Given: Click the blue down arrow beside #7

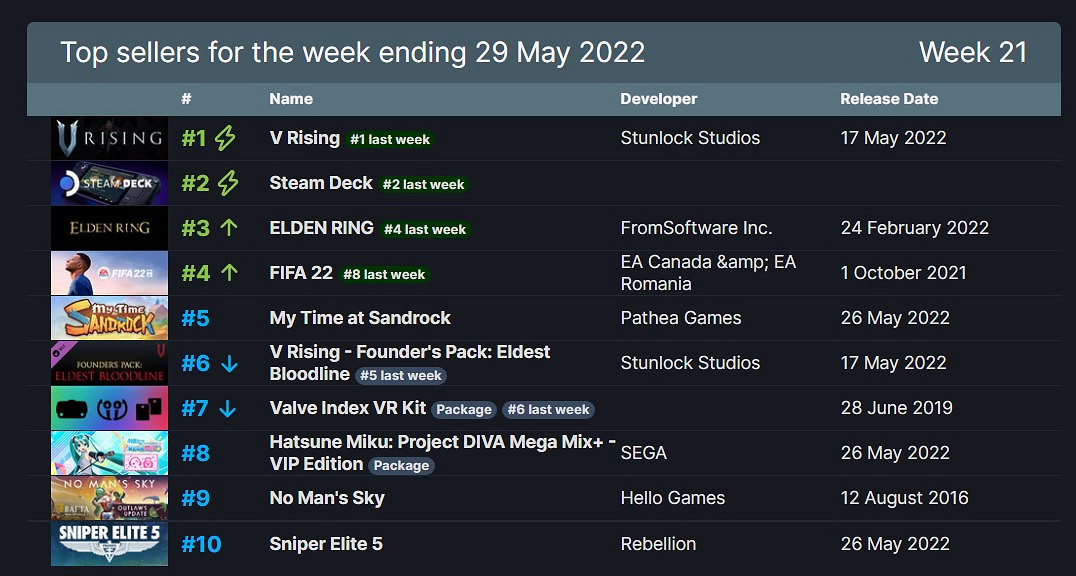Looking at the screenshot, I should pyautogui.click(x=227, y=408).
